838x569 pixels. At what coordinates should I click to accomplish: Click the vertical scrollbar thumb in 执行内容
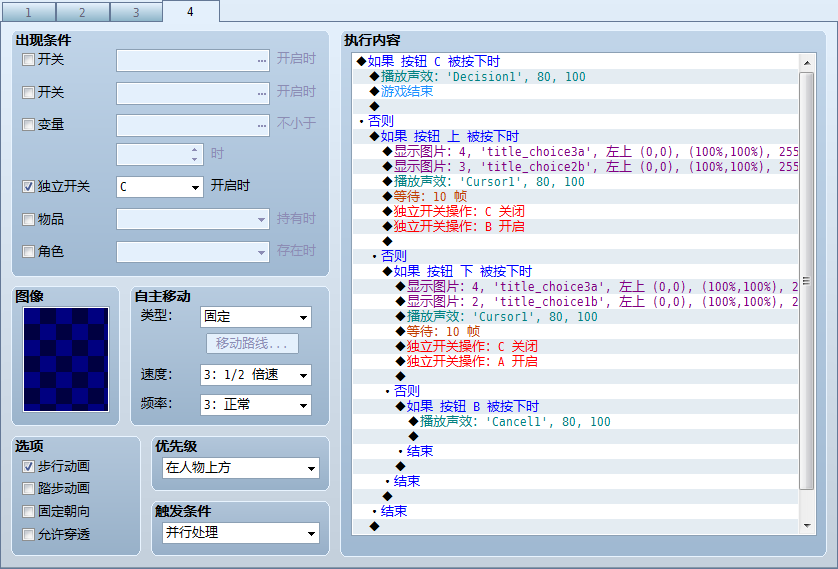click(806, 281)
